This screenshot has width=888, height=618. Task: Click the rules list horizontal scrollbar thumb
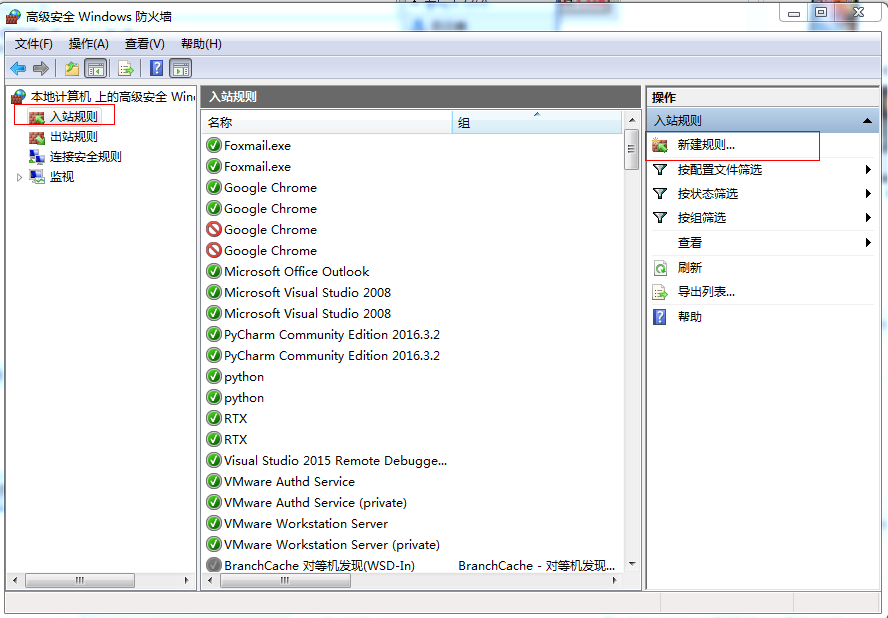[x=285, y=581]
